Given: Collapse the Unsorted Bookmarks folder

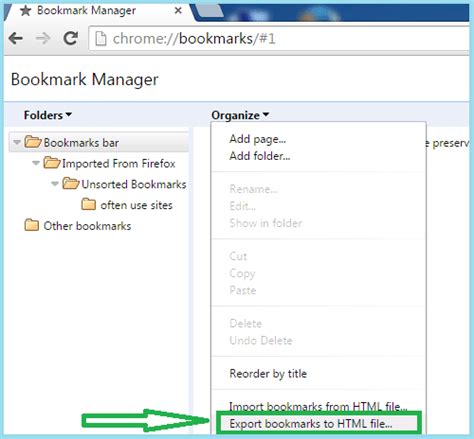Looking at the screenshot, I should pyautogui.click(x=55, y=184).
